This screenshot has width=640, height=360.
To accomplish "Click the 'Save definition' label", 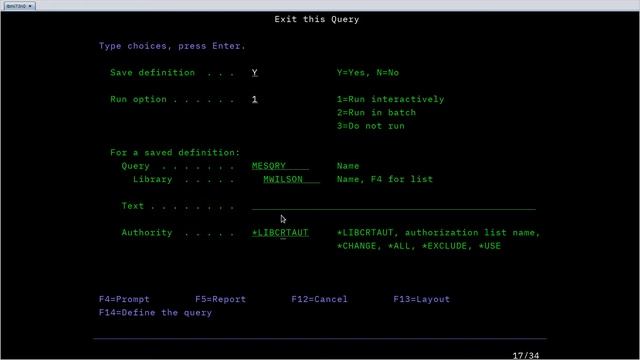I will coord(152,73).
